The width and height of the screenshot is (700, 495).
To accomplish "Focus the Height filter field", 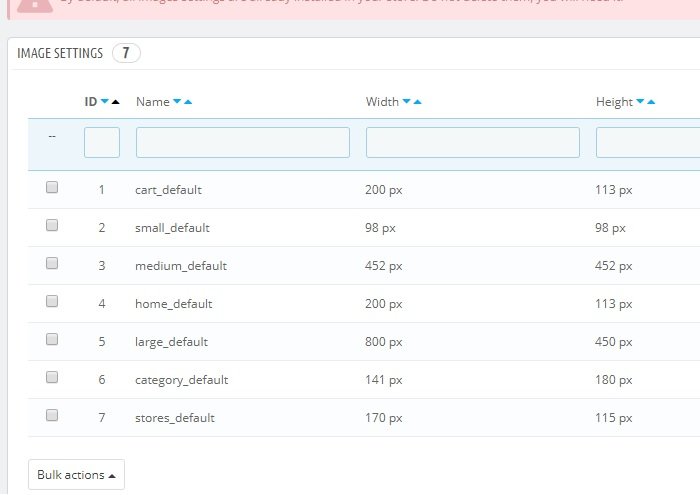I will 648,142.
